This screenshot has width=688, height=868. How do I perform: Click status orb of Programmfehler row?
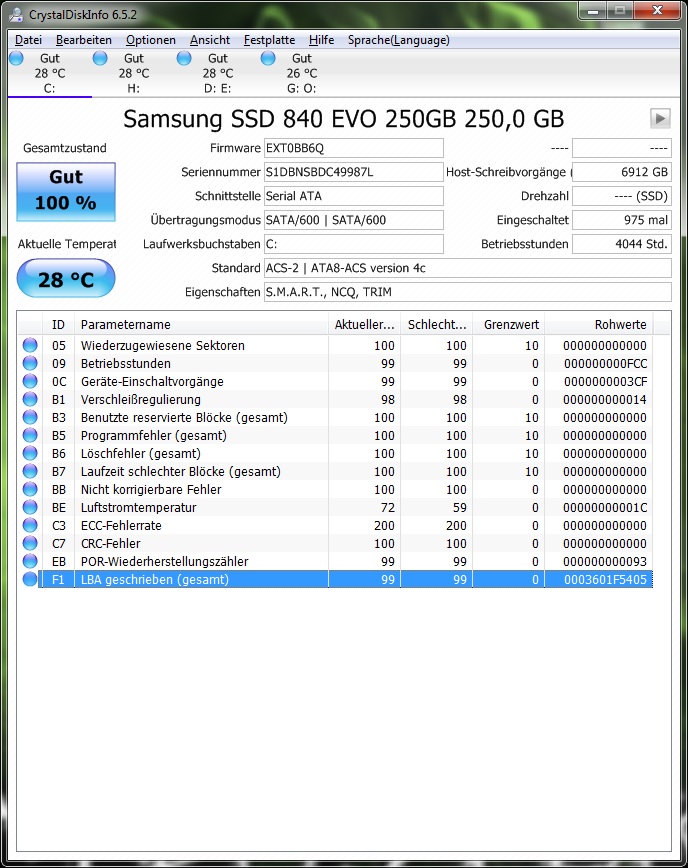(30, 435)
